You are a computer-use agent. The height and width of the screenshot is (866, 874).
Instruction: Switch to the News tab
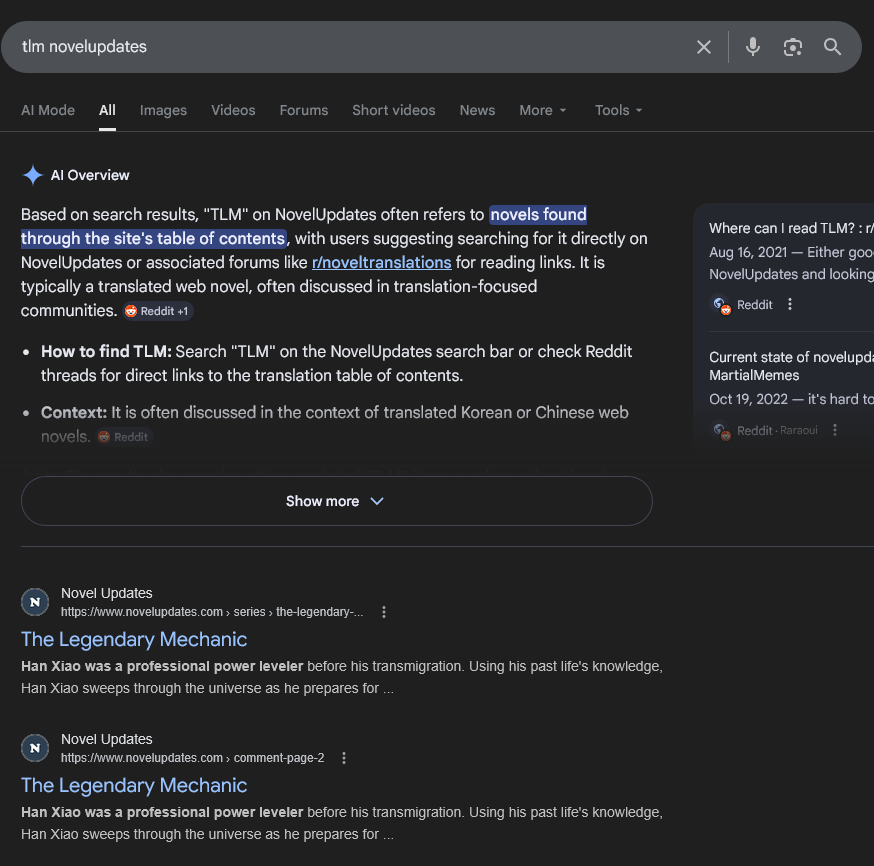point(477,110)
